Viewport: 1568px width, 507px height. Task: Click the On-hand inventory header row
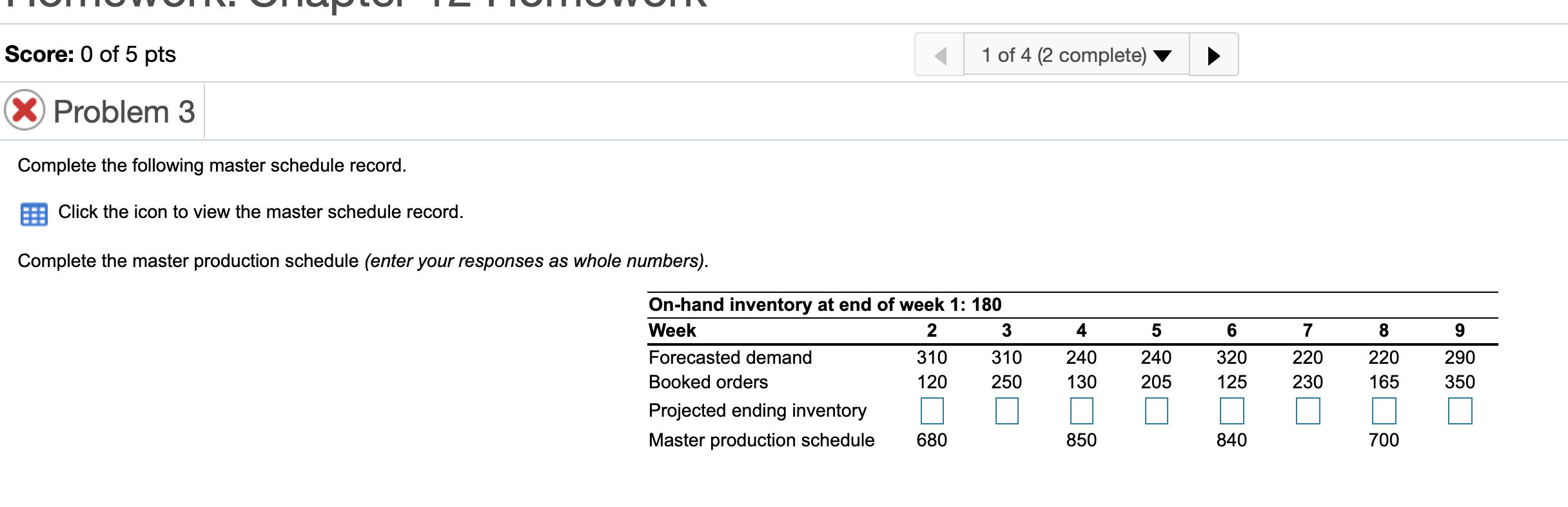[1073, 304]
